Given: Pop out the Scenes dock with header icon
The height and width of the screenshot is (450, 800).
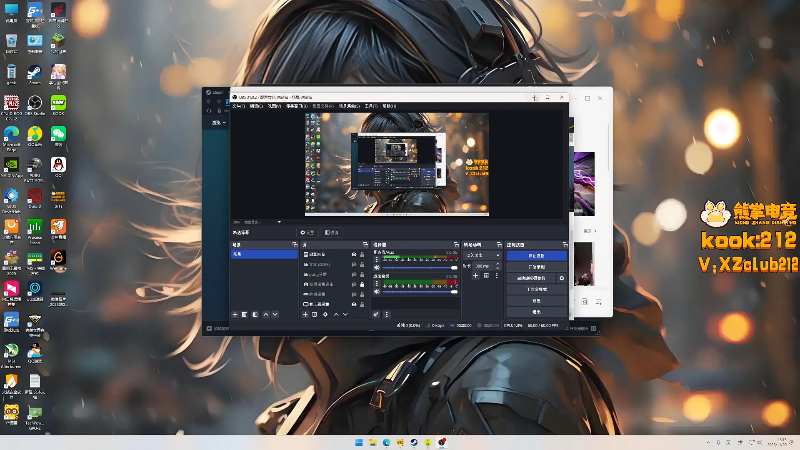Looking at the screenshot, I should pos(294,245).
